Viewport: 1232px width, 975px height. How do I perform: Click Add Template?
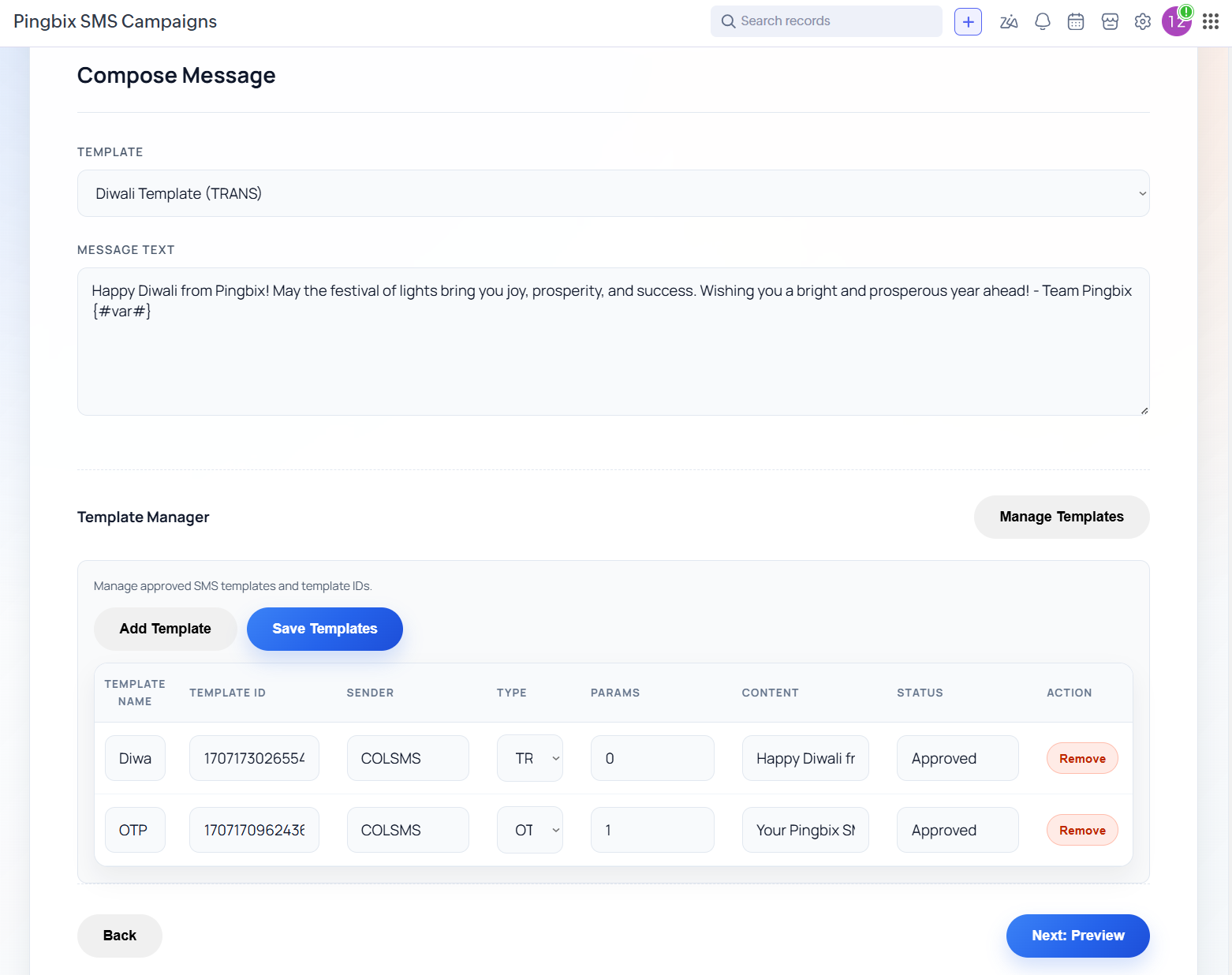coord(165,629)
